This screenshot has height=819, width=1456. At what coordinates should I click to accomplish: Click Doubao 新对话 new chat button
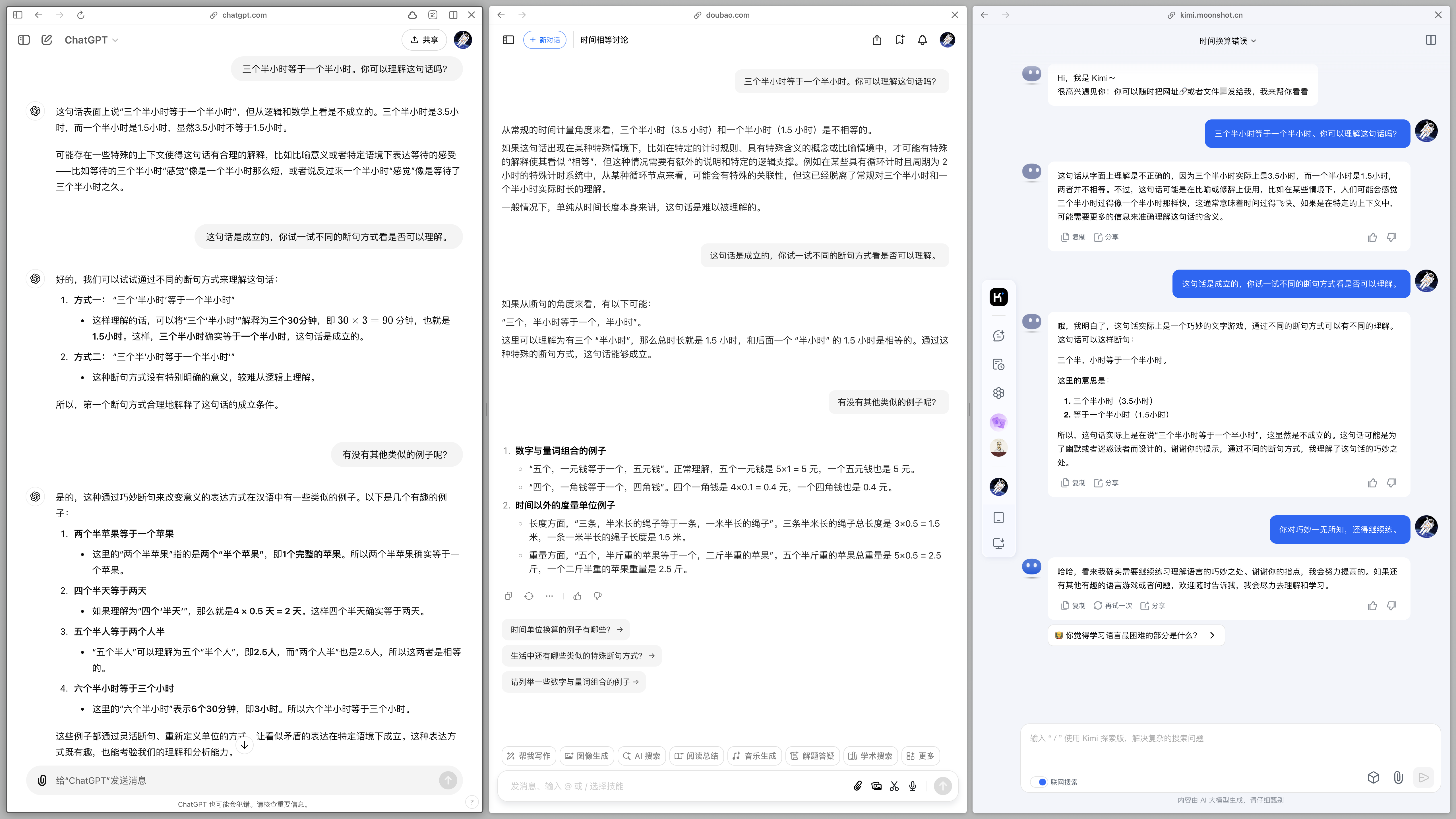[545, 40]
